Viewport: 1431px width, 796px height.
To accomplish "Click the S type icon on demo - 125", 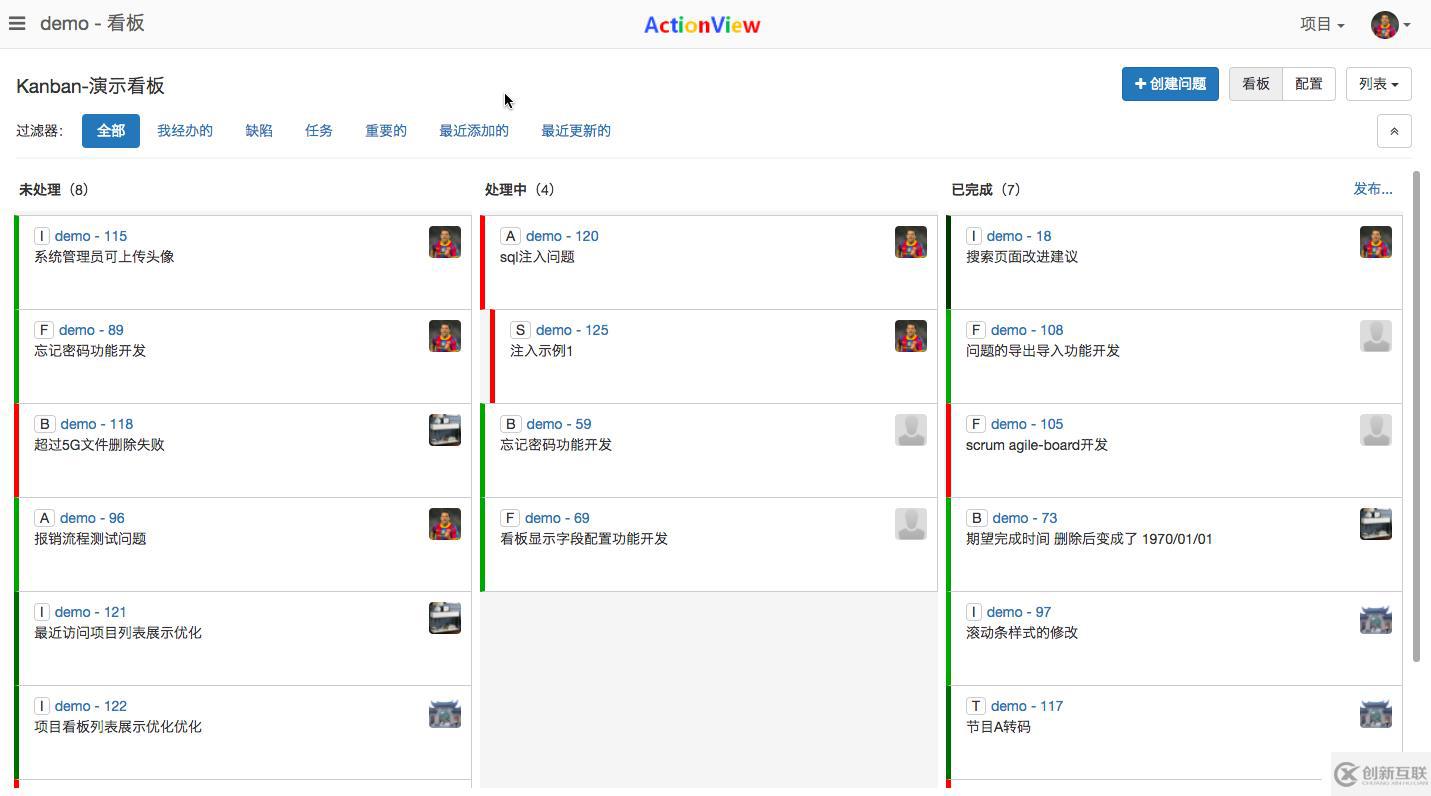I will (520, 330).
